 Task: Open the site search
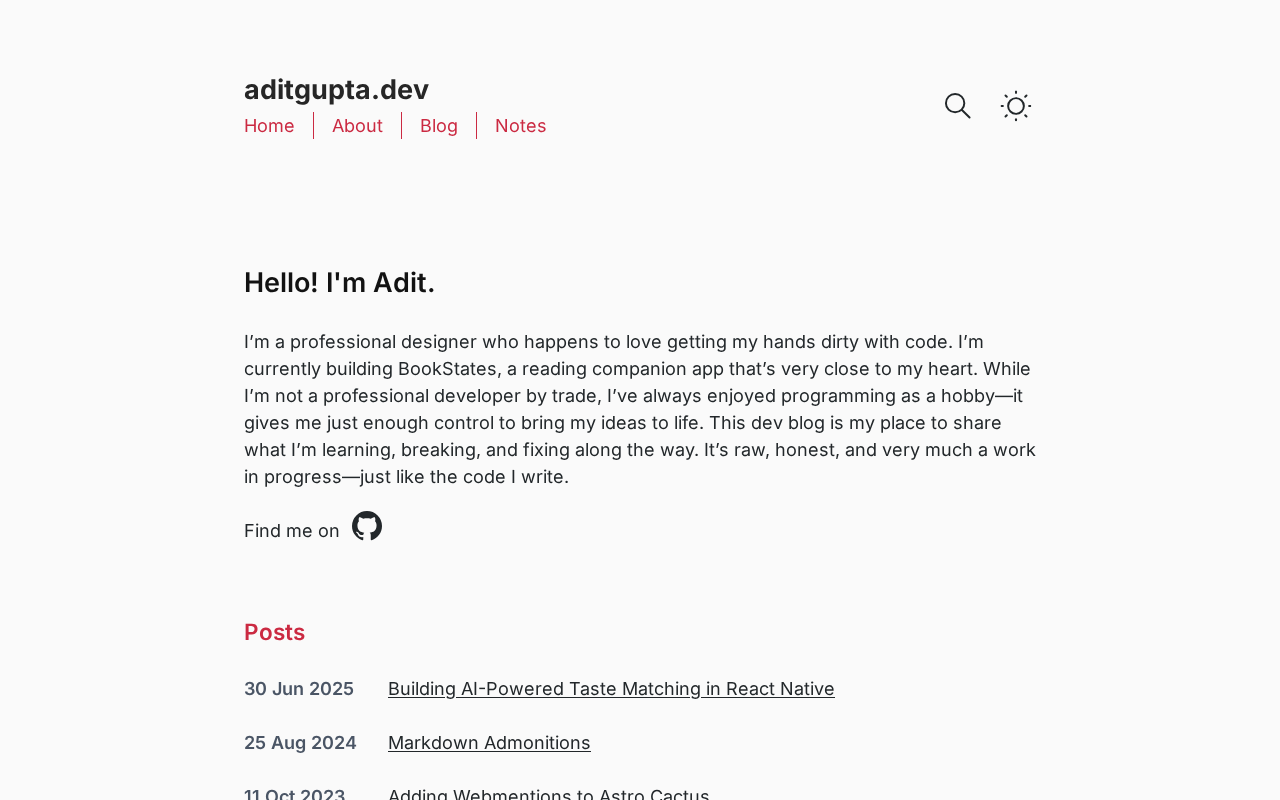pyautogui.click(x=957, y=106)
